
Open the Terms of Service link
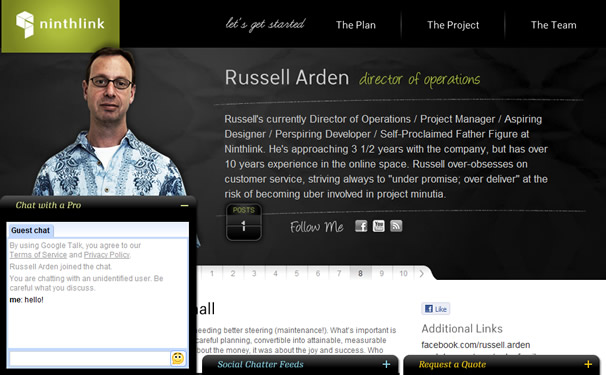click(x=38, y=255)
